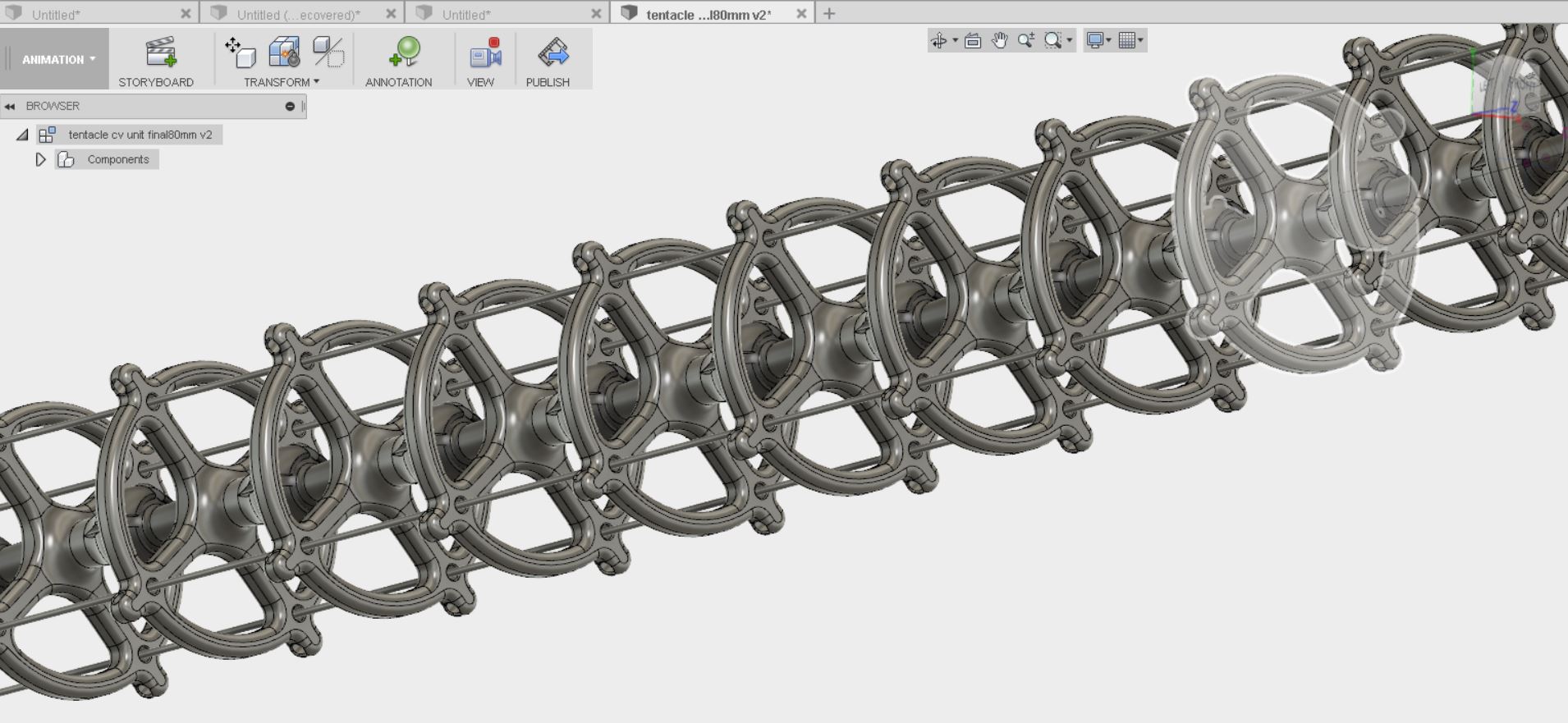Open a new design tab with plus
The image size is (1568, 723).
pyautogui.click(x=829, y=13)
